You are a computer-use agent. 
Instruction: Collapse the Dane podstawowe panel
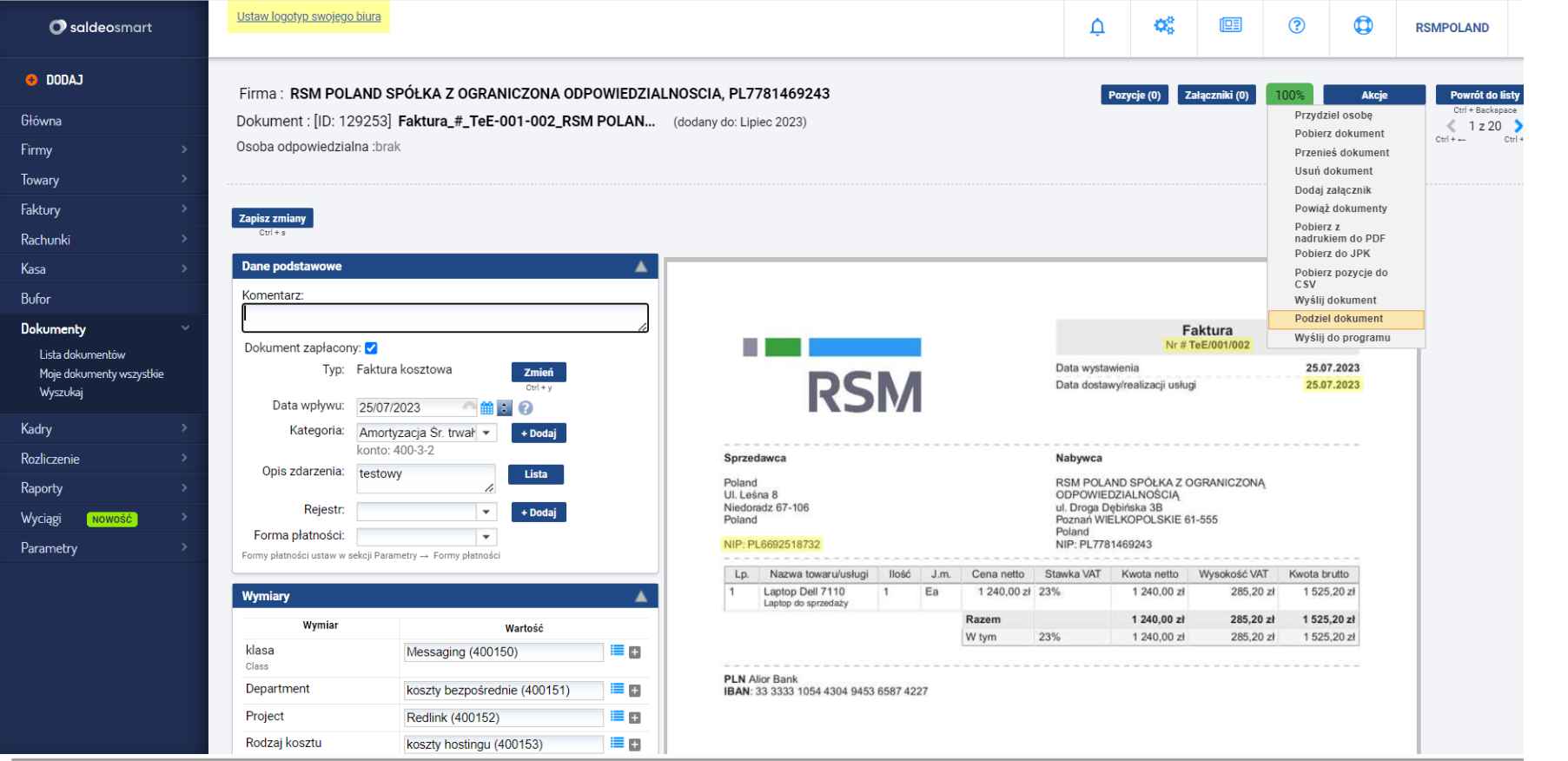pyautogui.click(x=641, y=267)
